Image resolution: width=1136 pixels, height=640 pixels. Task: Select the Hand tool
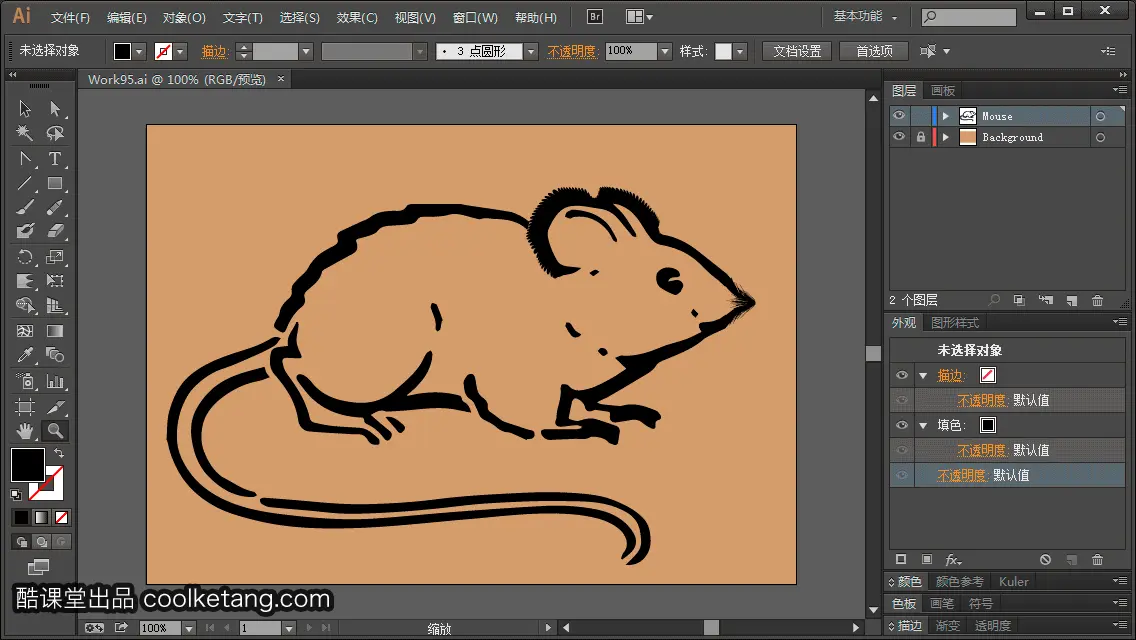(25, 431)
